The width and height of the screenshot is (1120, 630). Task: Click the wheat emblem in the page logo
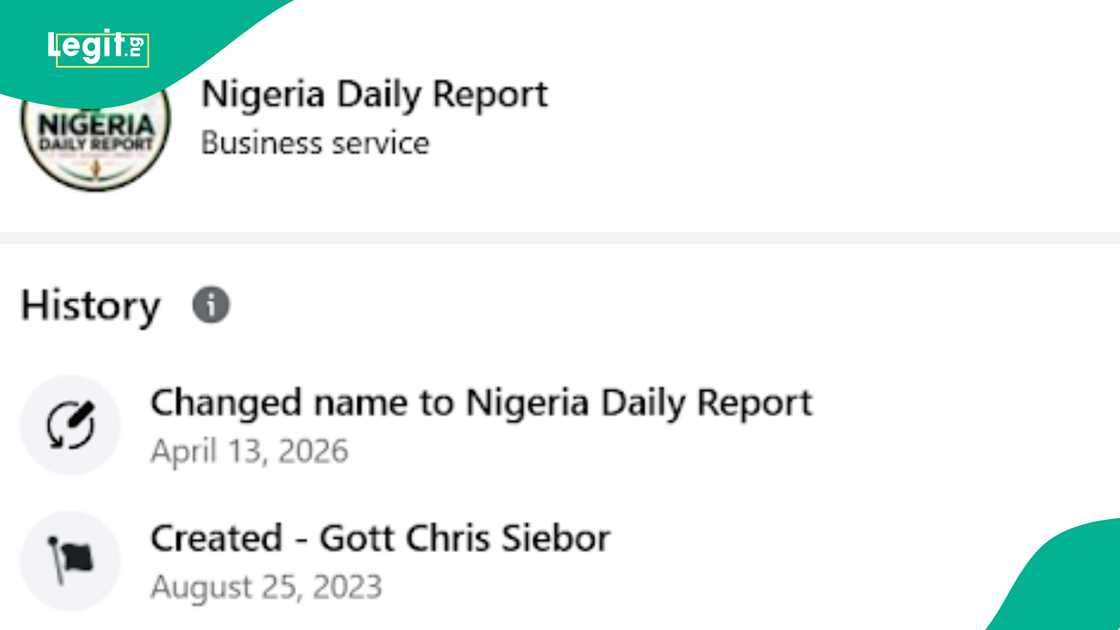pyautogui.click(x=95, y=170)
